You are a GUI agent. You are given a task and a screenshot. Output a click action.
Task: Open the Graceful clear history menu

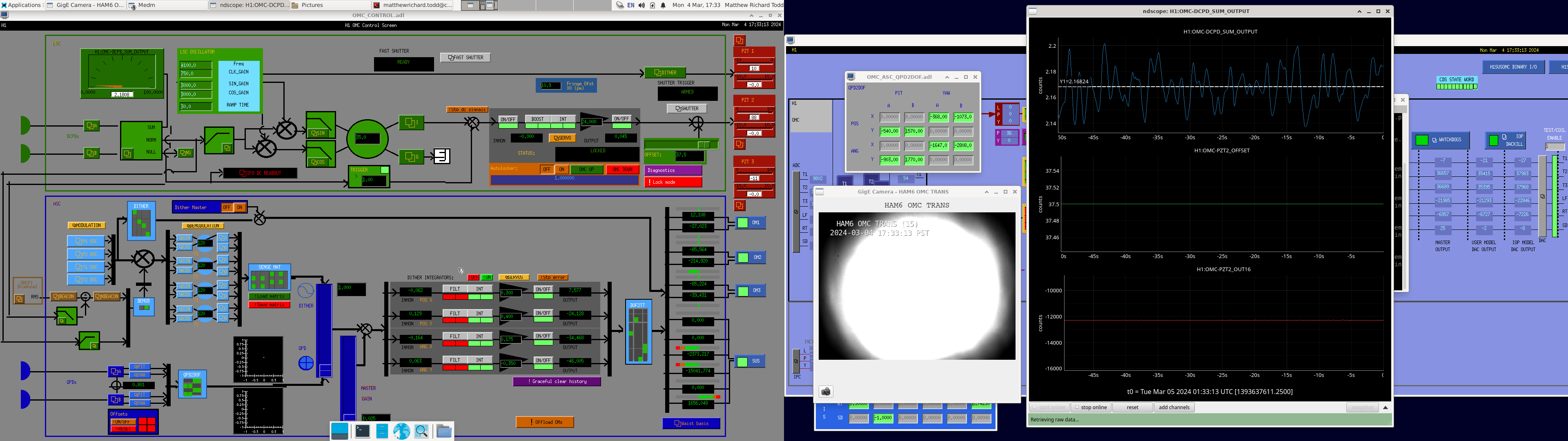pyautogui.click(x=557, y=381)
